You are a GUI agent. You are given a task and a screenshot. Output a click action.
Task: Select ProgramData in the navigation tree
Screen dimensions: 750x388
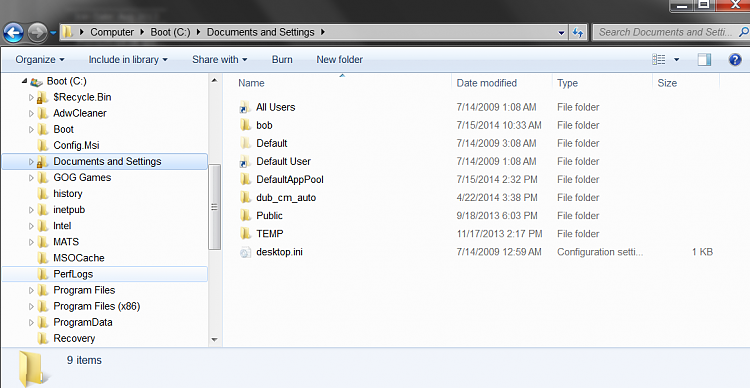pos(83,322)
